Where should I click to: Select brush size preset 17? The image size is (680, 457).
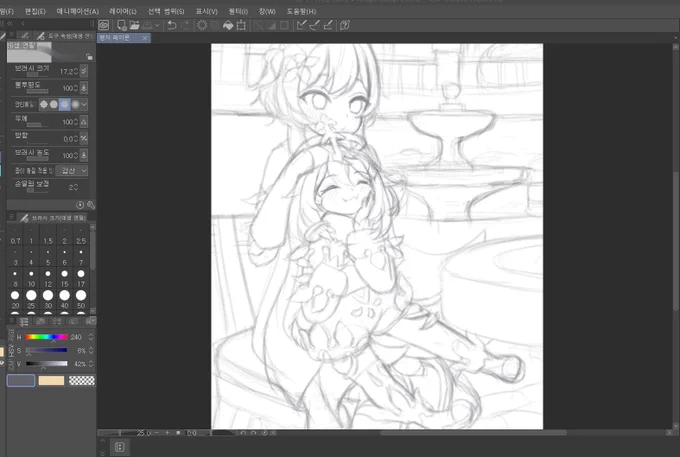click(x=81, y=279)
